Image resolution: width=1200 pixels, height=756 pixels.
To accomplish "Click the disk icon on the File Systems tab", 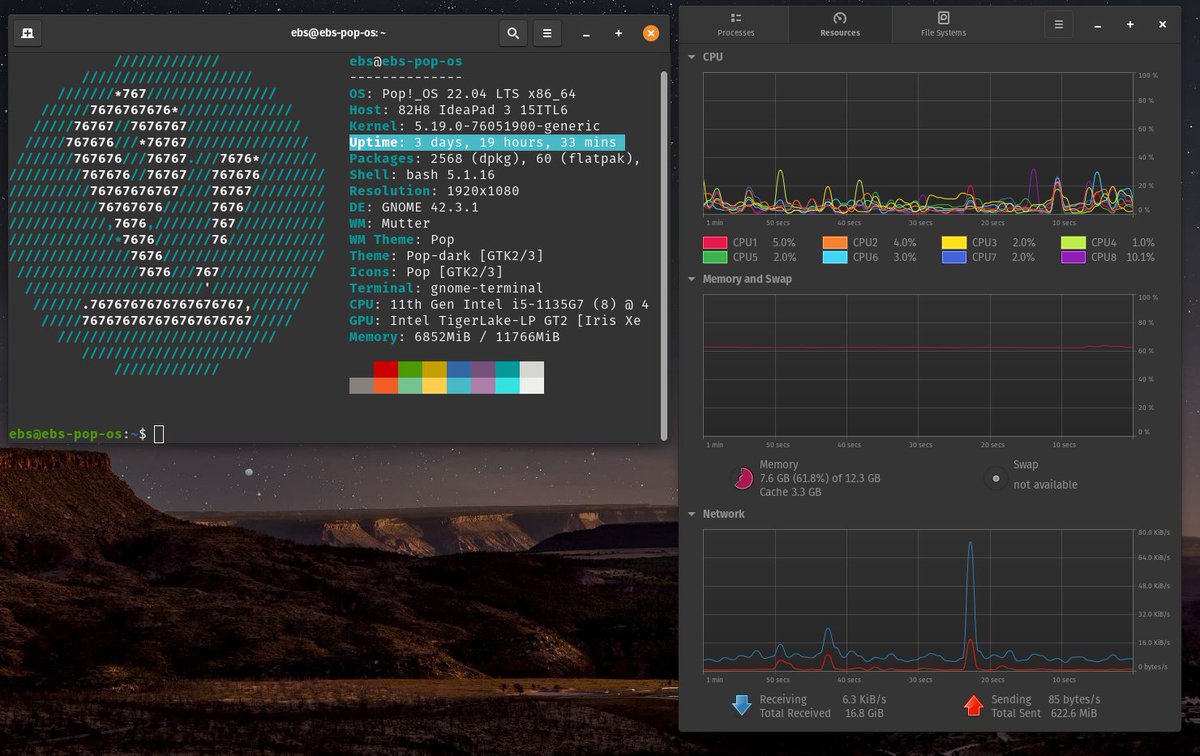I will coord(941,18).
